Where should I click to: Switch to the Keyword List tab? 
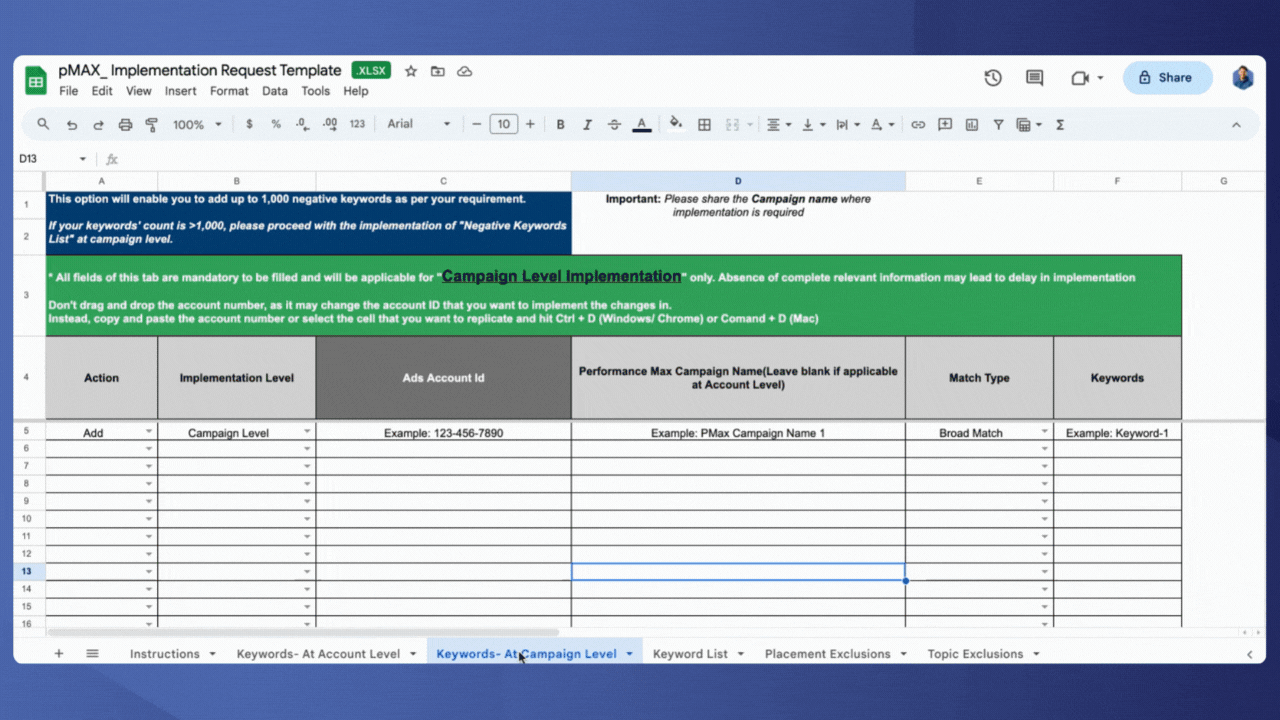tap(699, 654)
